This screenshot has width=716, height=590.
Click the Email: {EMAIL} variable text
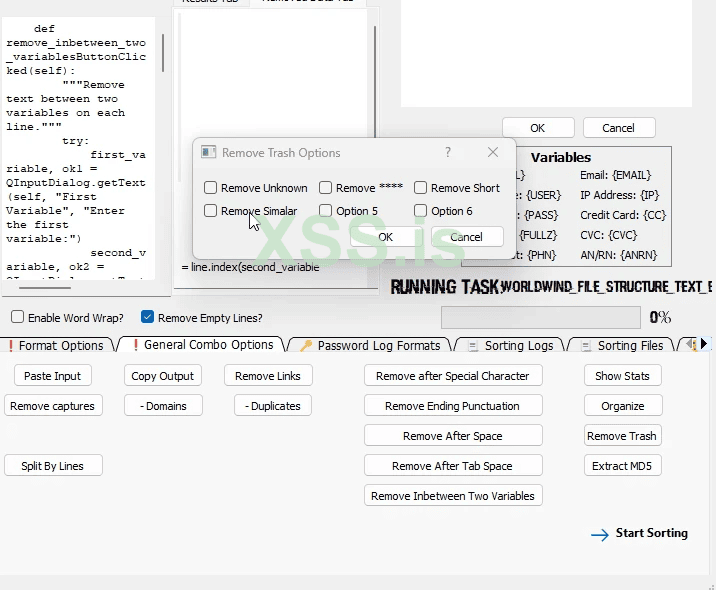pos(616,175)
